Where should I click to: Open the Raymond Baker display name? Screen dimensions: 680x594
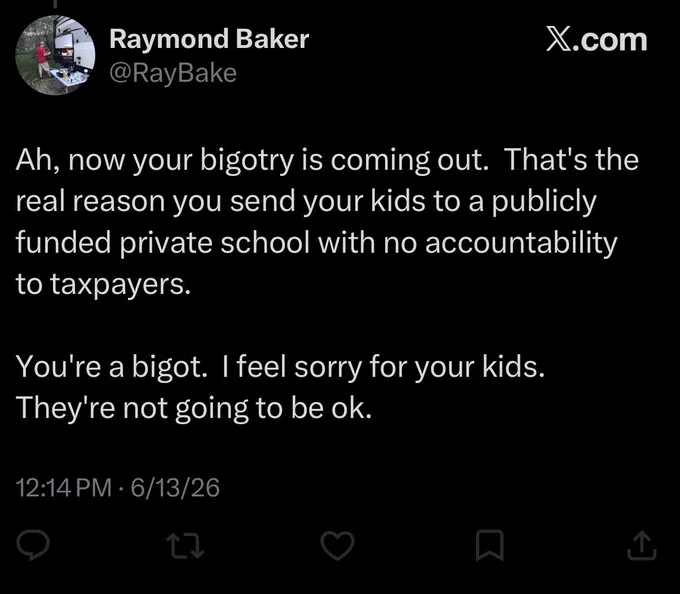209,39
